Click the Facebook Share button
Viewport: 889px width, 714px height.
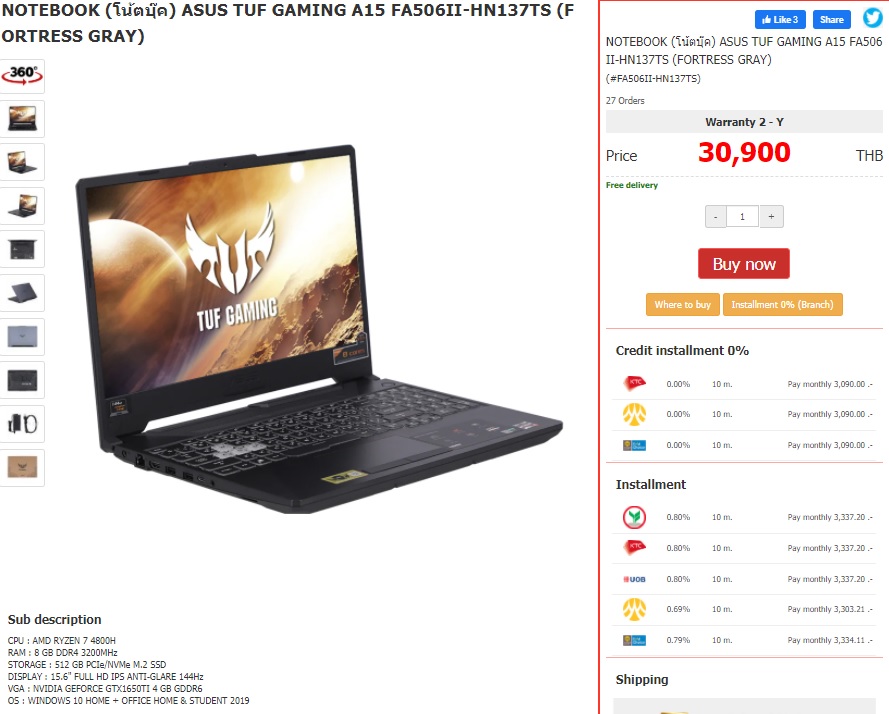pyautogui.click(x=831, y=19)
